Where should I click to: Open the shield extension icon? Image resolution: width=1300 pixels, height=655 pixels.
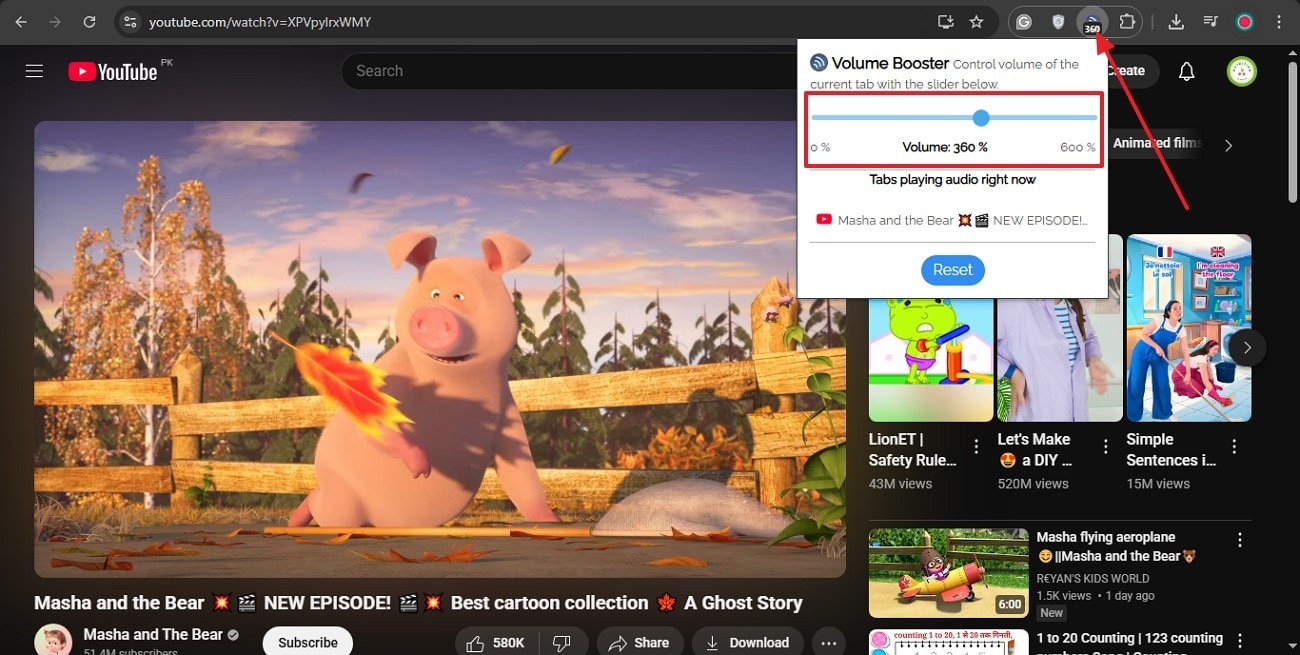click(x=1058, y=21)
